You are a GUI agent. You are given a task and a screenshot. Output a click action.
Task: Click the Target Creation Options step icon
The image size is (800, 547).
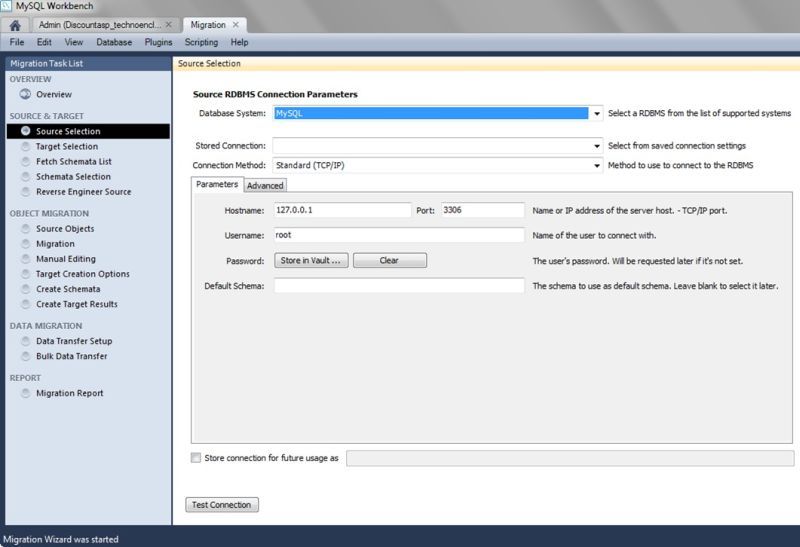click(x=25, y=274)
